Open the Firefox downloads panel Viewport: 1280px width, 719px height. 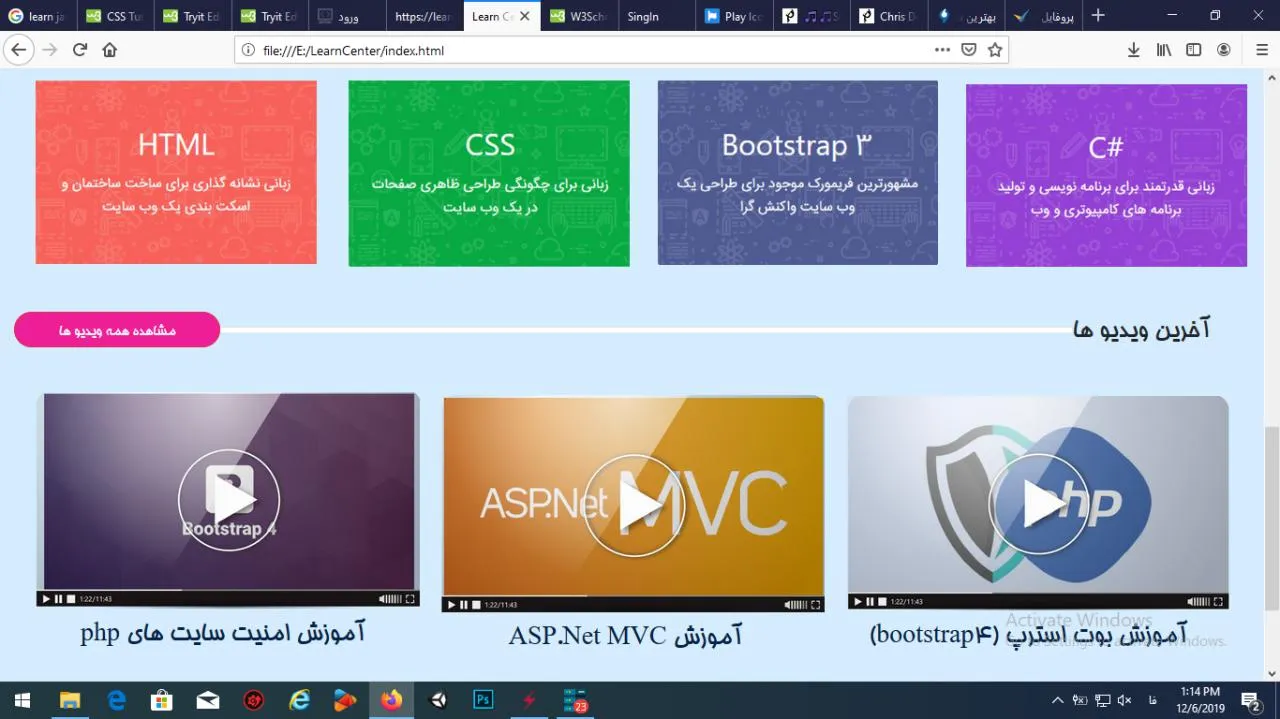tap(1133, 50)
